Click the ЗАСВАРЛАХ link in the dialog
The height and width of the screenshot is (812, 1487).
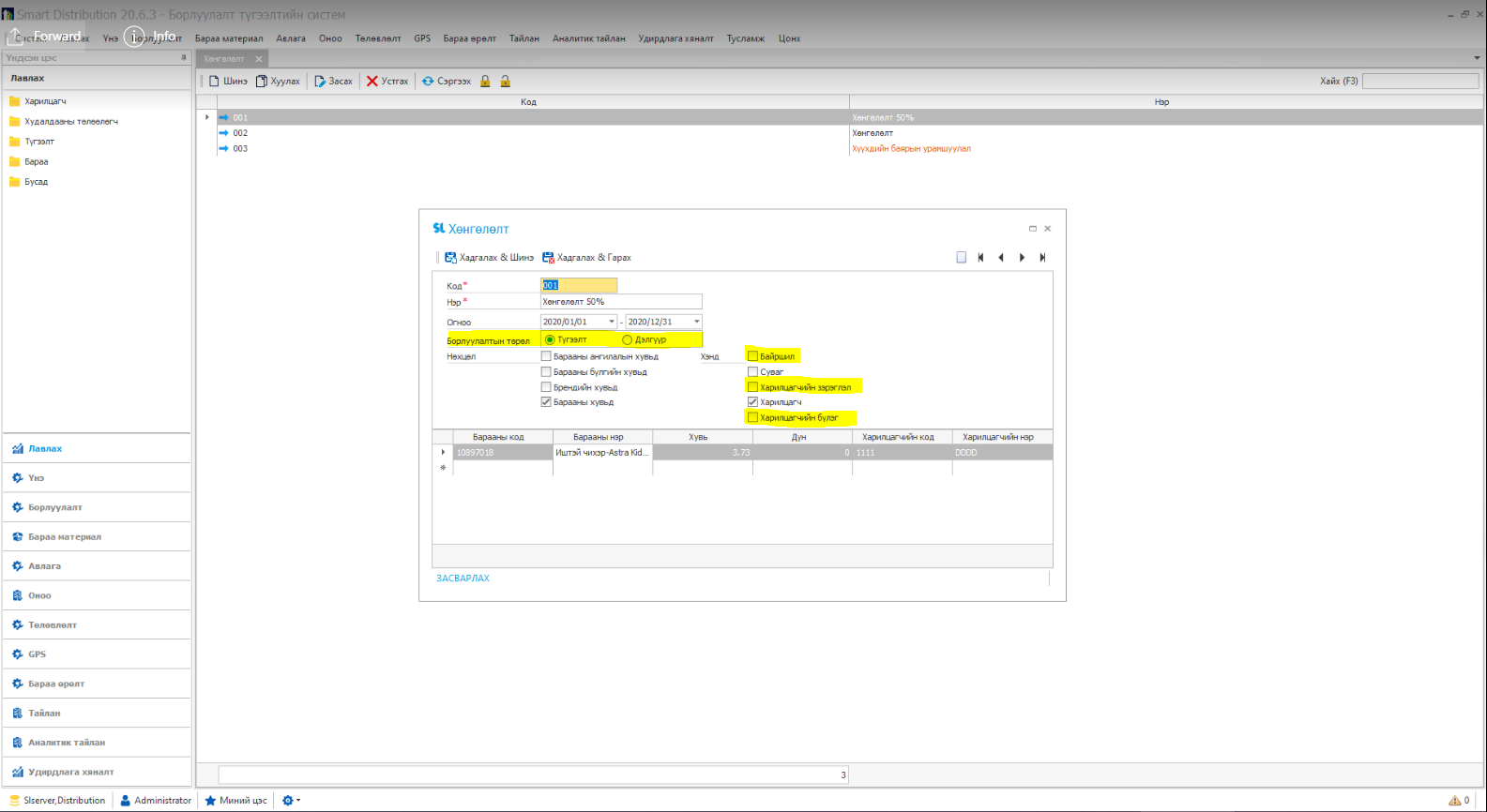[x=463, y=579]
